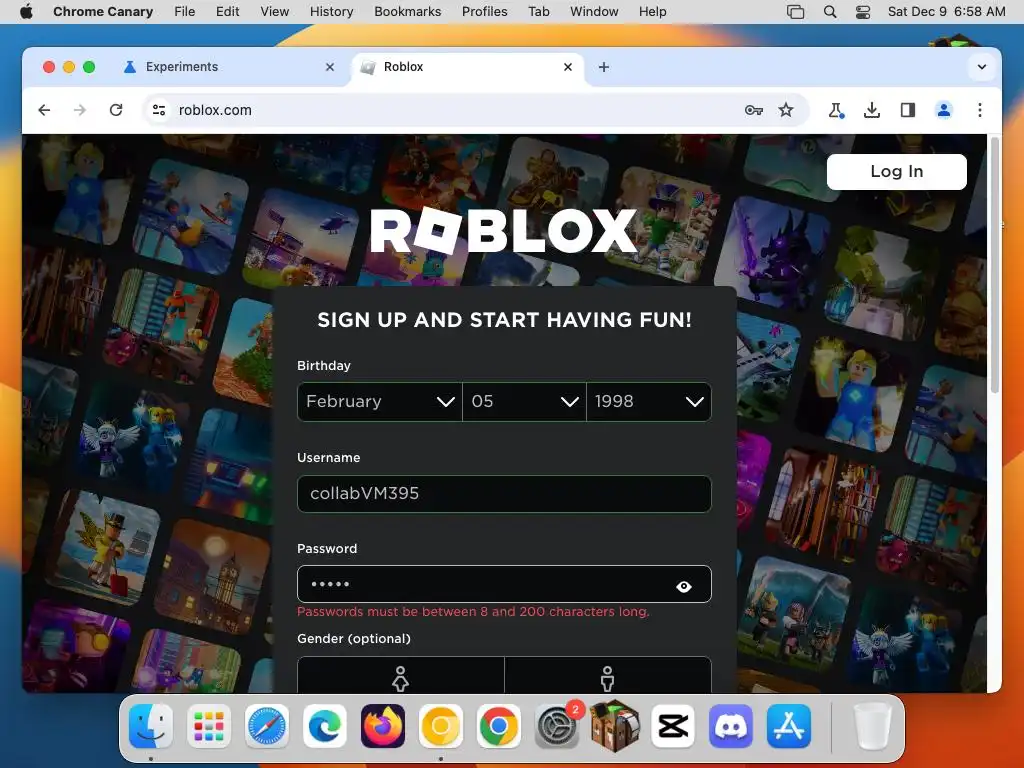Open Launchpad from the Dock
The height and width of the screenshot is (768, 1024).
tap(209, 726)
